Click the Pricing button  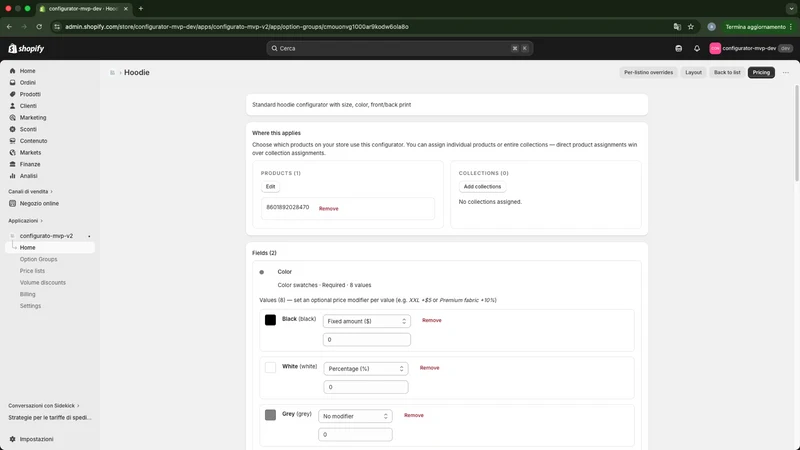click(761, 72)
